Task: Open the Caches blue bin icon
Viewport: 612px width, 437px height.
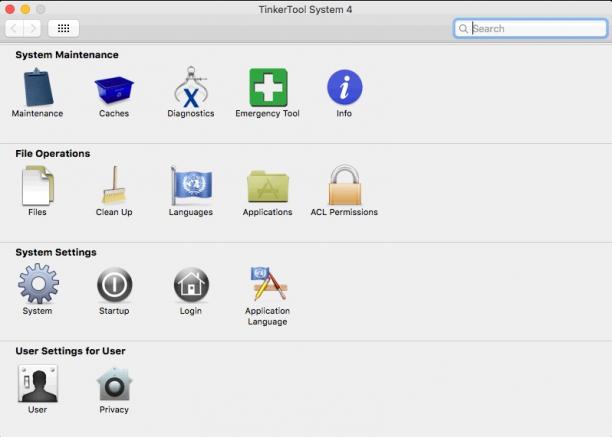Action: [x=114, y=90]
